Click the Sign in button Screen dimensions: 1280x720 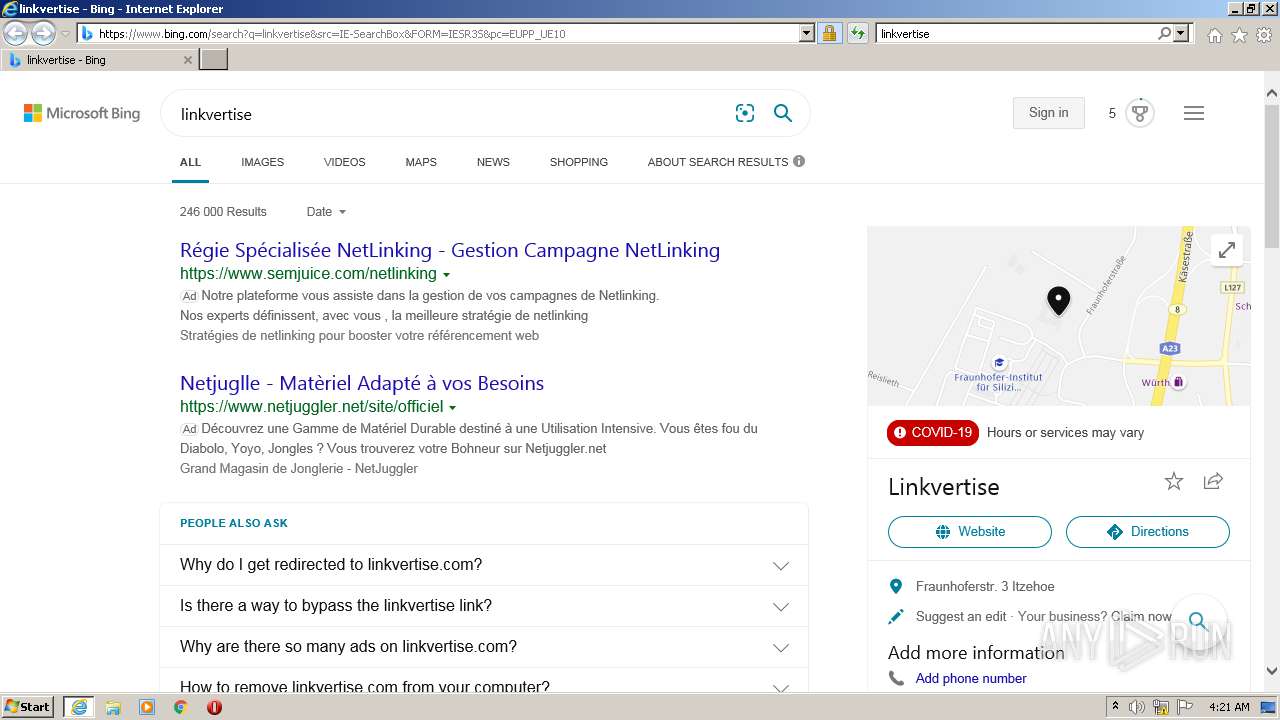coord(1048,113)
